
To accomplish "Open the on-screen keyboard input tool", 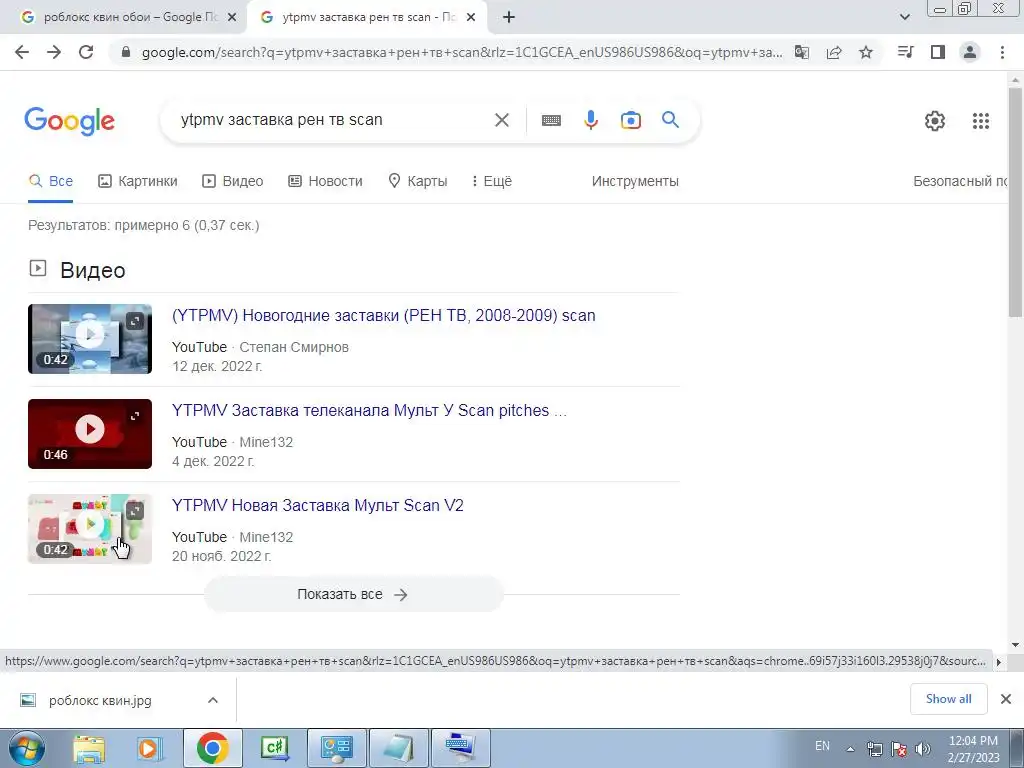I will 551,120.
